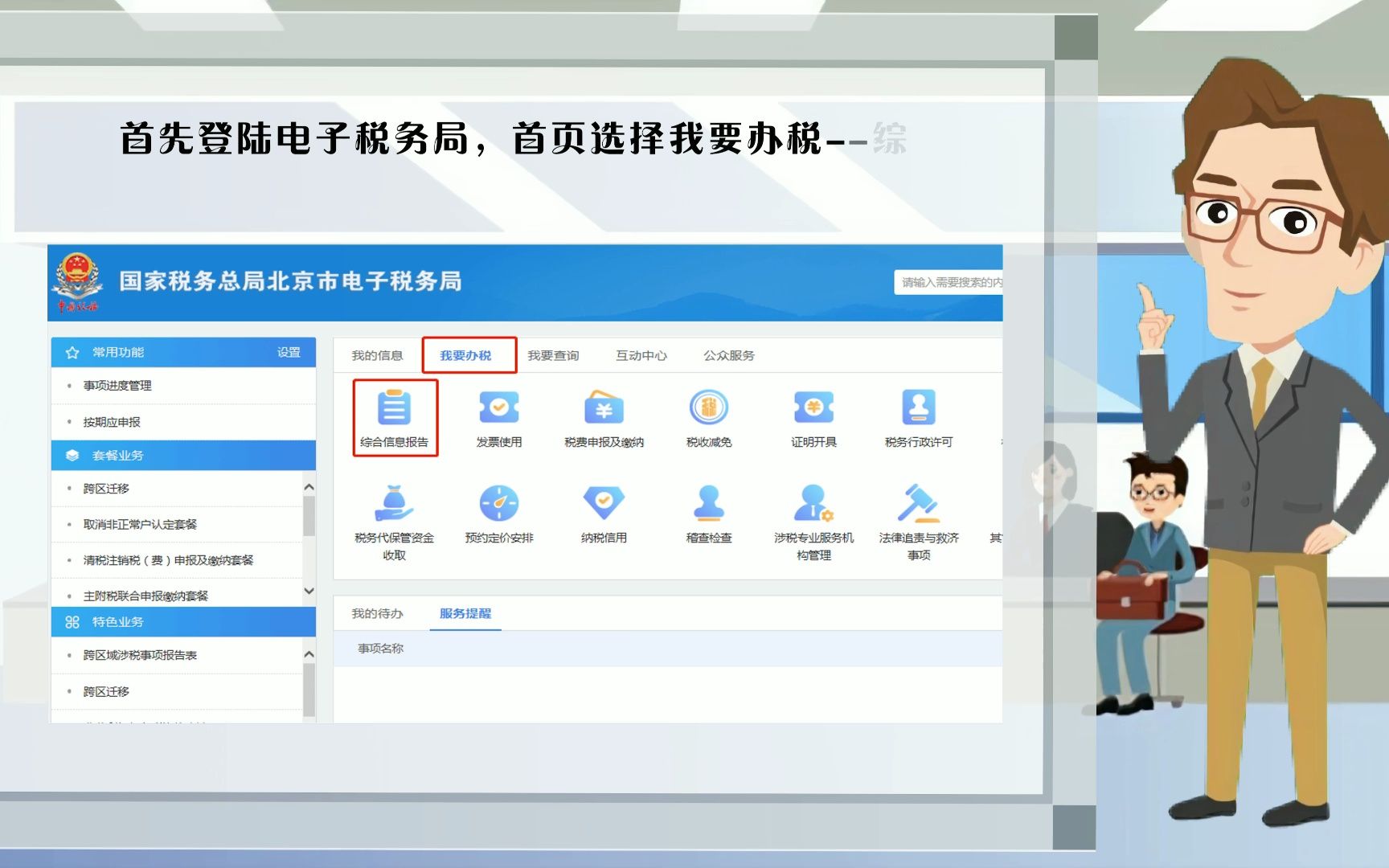The width and height of the screenshot is (1389, 868).
Task: Switch to 我要办税 tab
Action: [465, 355]
